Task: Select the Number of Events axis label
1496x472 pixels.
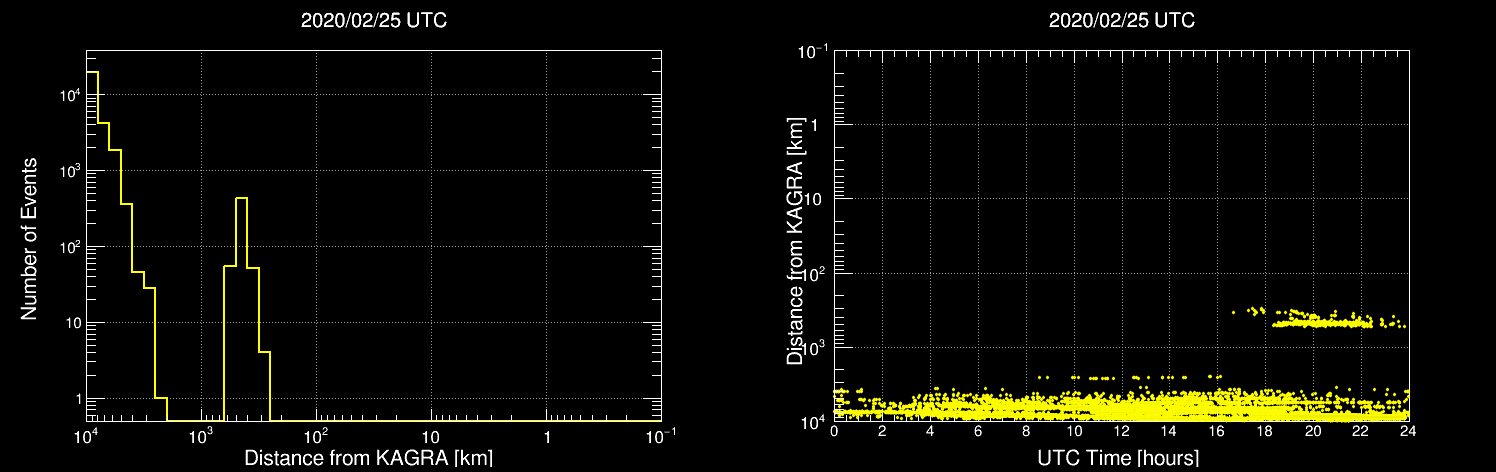Action: pos(29,238)
